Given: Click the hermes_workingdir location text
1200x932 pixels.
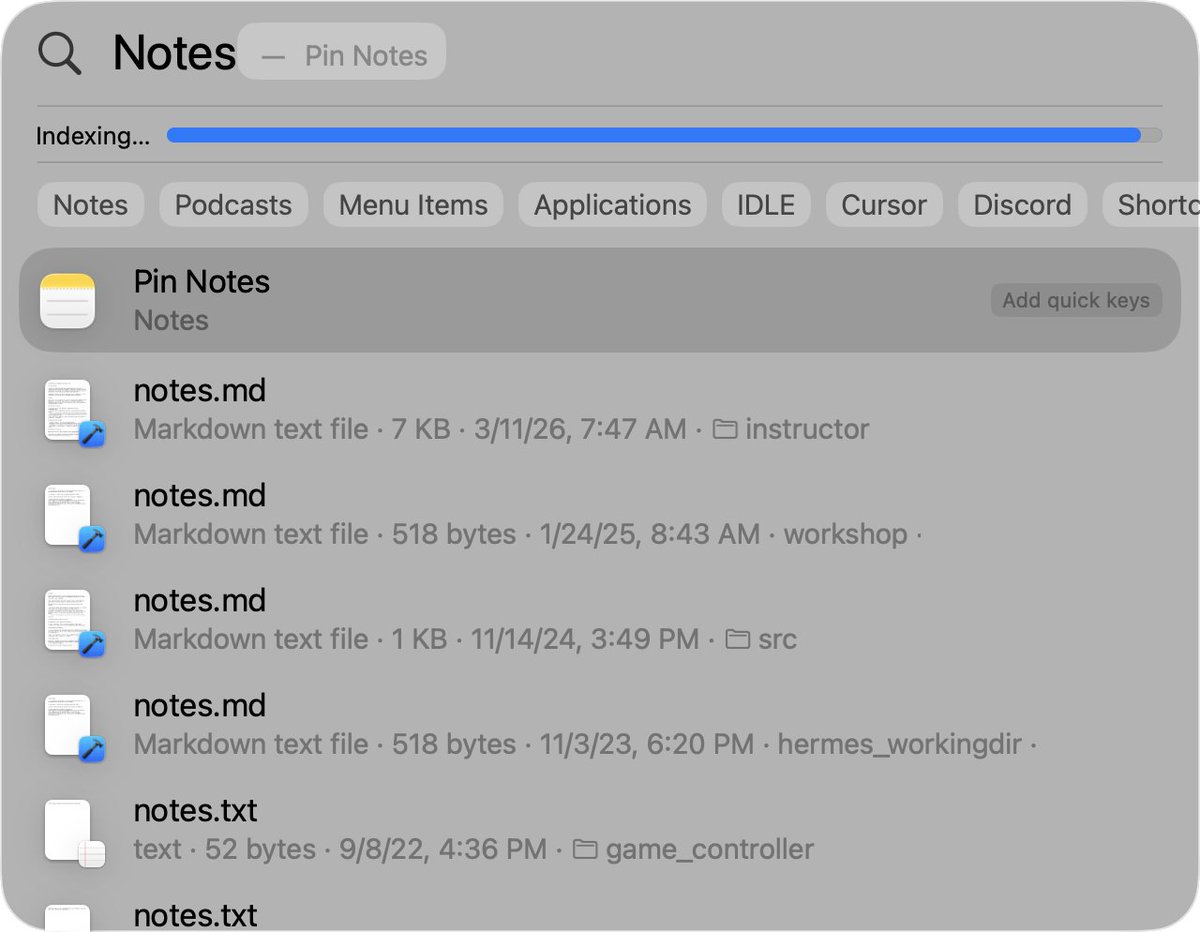Looking at the screenshot, I should point(901,745).
